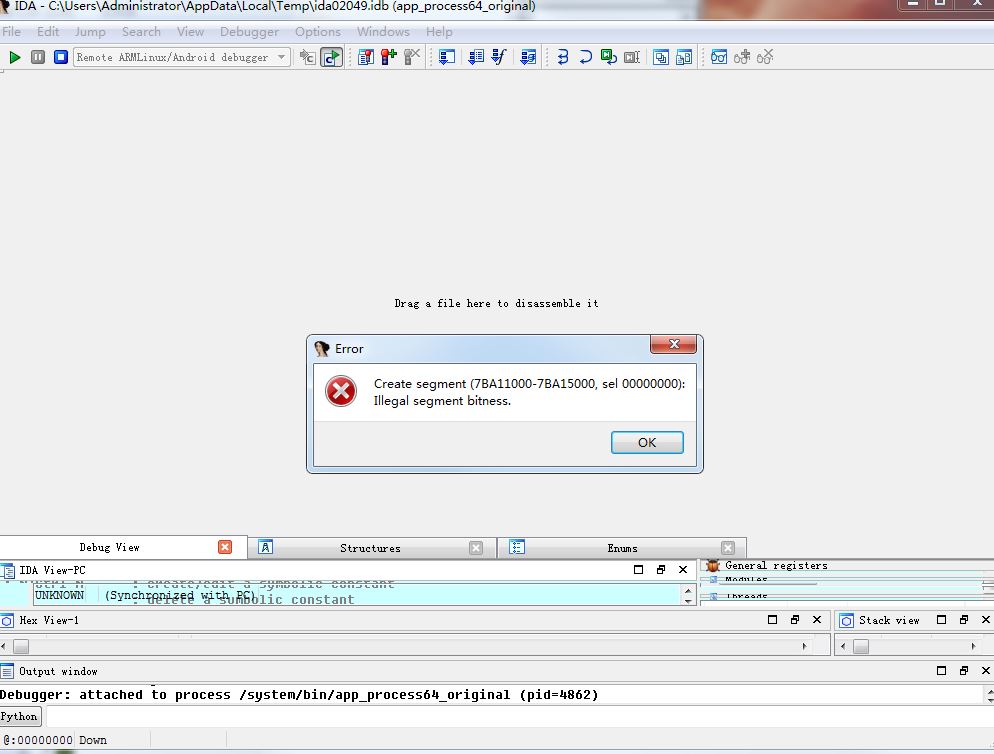
Task: Open the Jump menu
Action: 90,32
